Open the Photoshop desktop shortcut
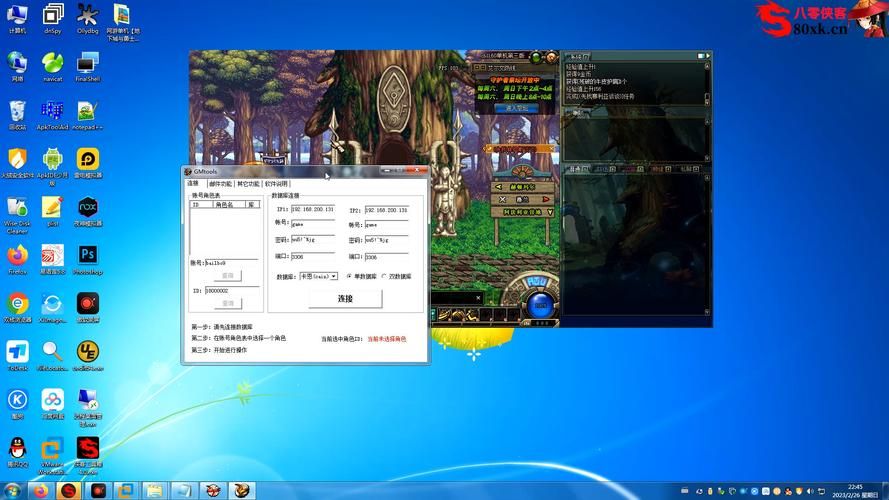Viewport: 889px width, 500px height. click(87, 260)
